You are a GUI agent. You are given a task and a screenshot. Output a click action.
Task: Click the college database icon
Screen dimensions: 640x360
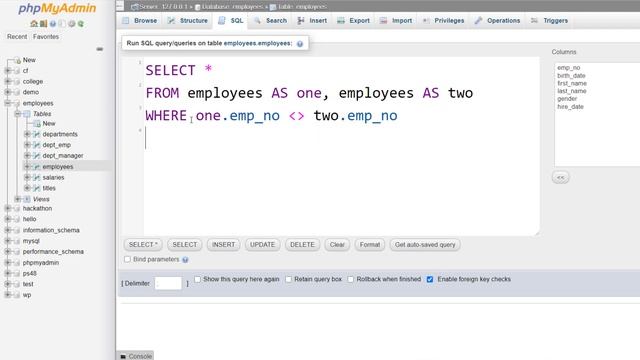click(17, 81)
